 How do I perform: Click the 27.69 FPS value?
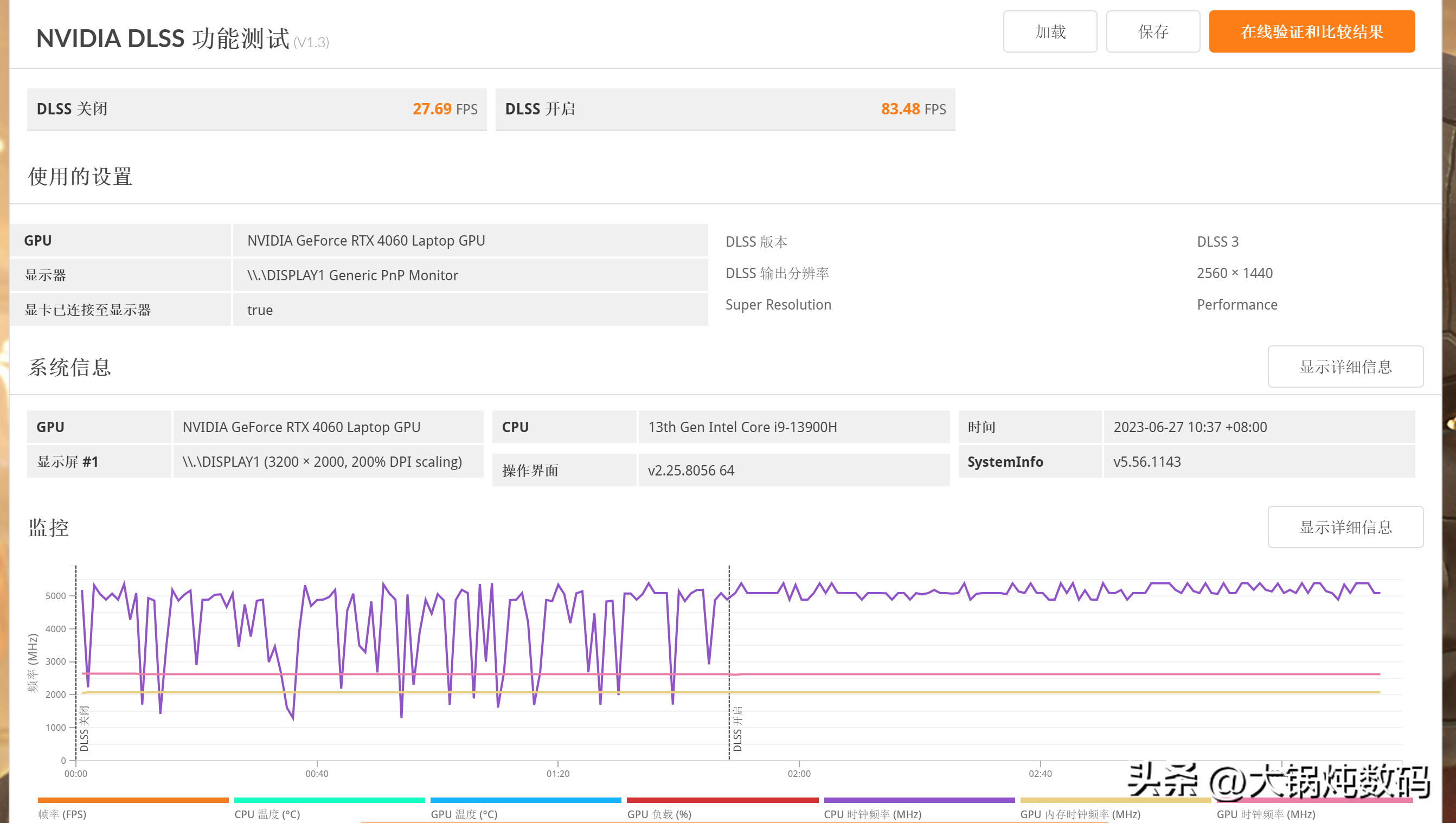445,109
